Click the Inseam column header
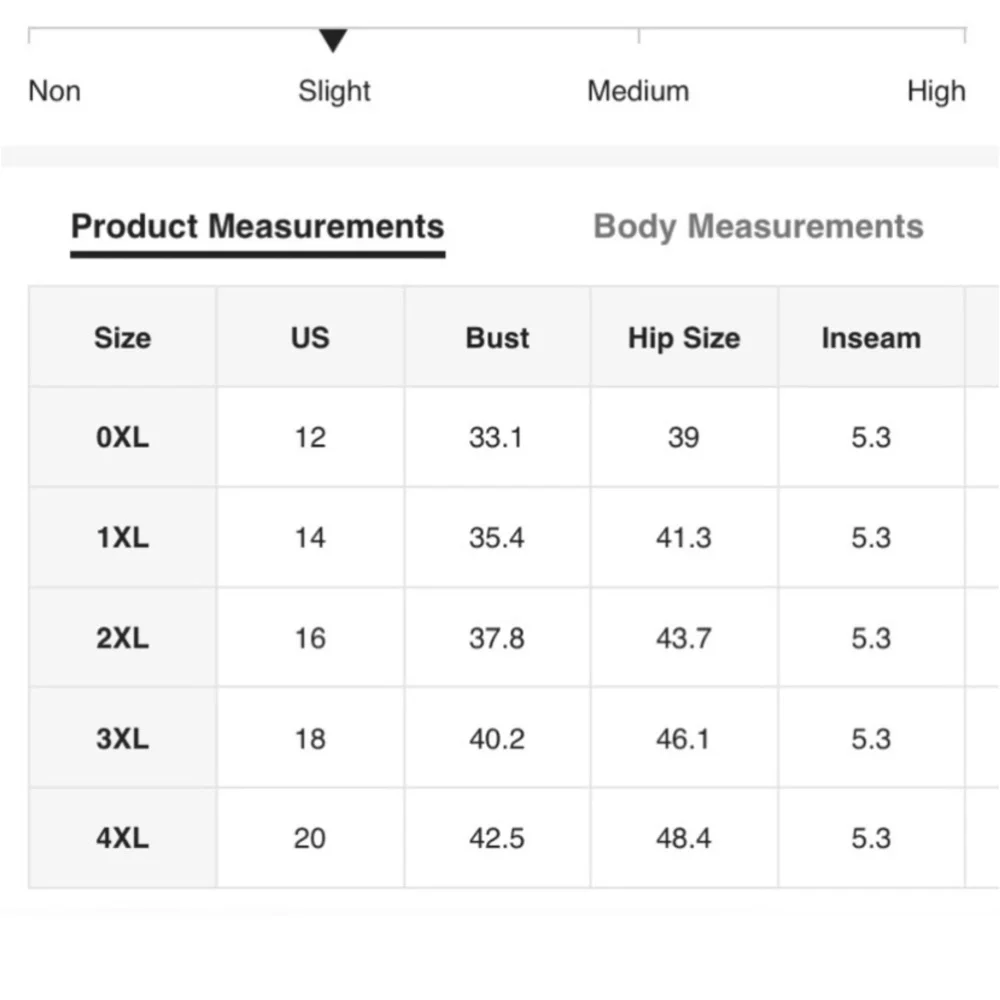The height and width of the screenshot is (1000, 1000). click(x=871, y=338)
